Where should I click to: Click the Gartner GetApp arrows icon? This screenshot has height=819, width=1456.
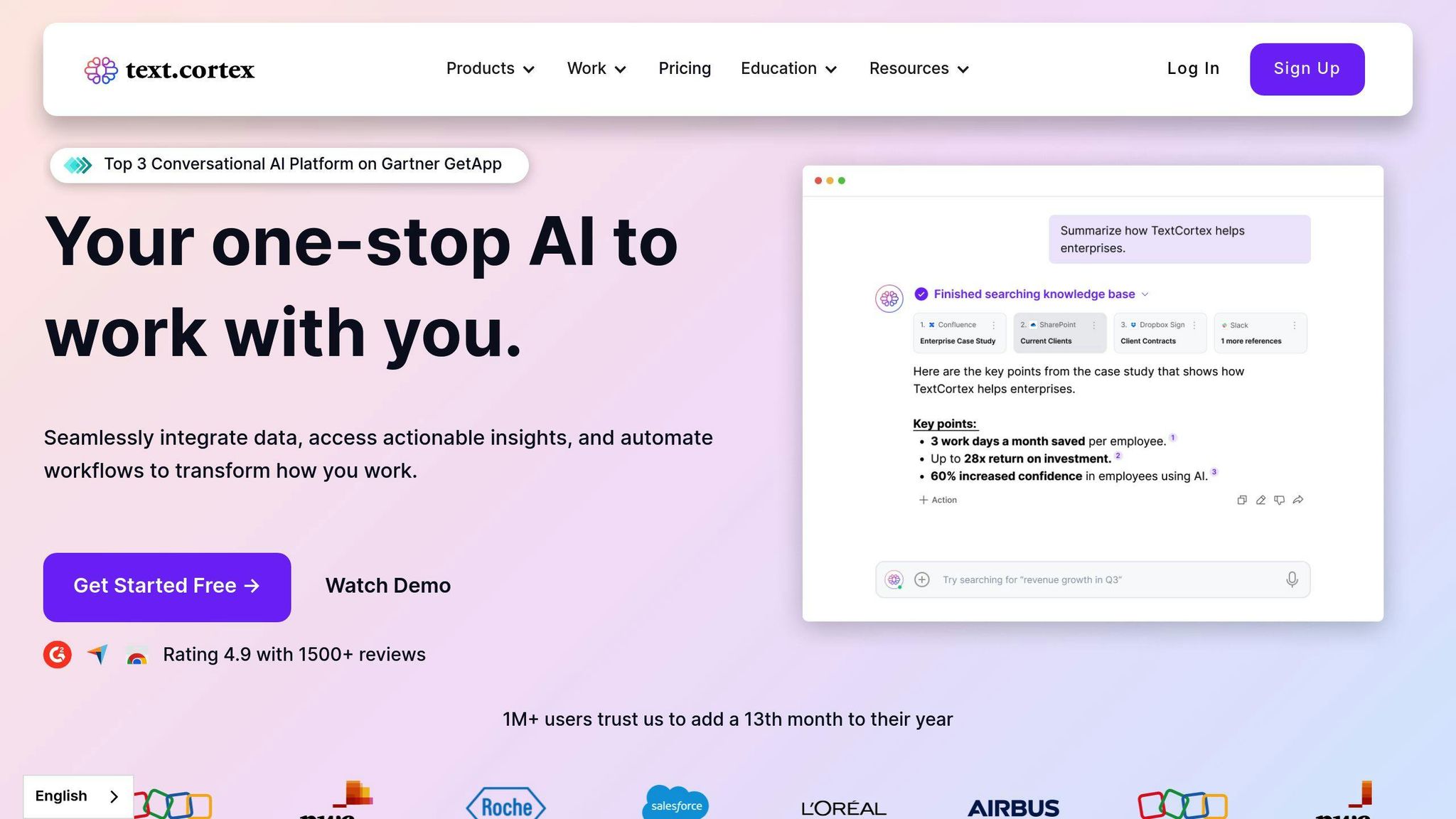point(78,165)
